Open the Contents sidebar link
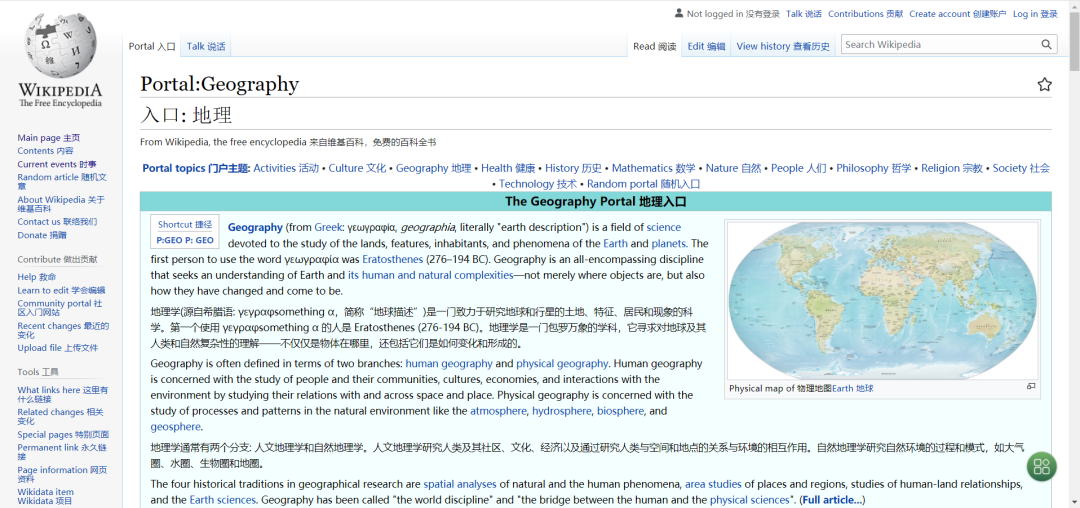The image size is (1080, 508). pyautogui.click(x=45, y=151)
